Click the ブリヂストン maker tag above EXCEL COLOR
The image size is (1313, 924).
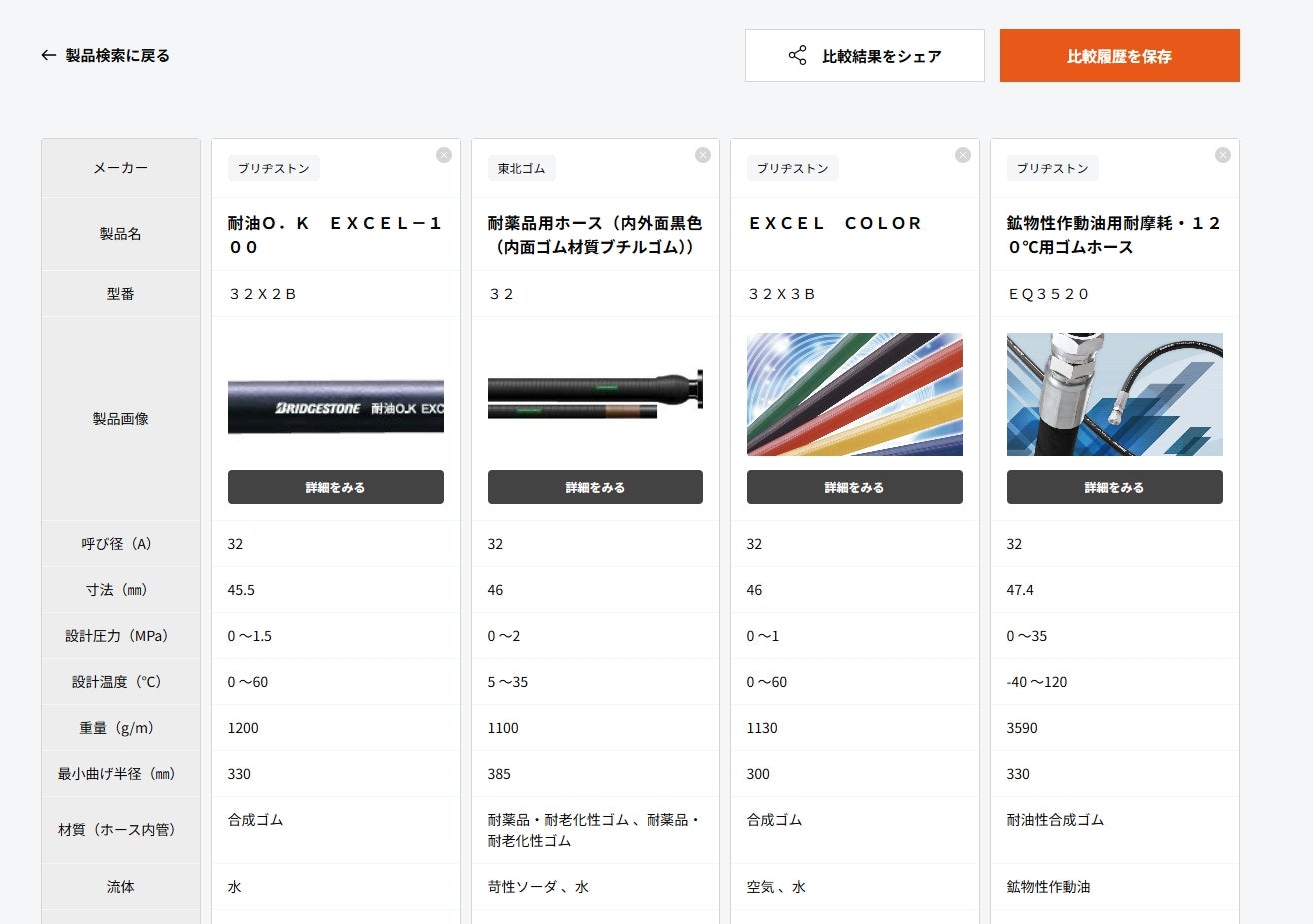pos(793,168)
